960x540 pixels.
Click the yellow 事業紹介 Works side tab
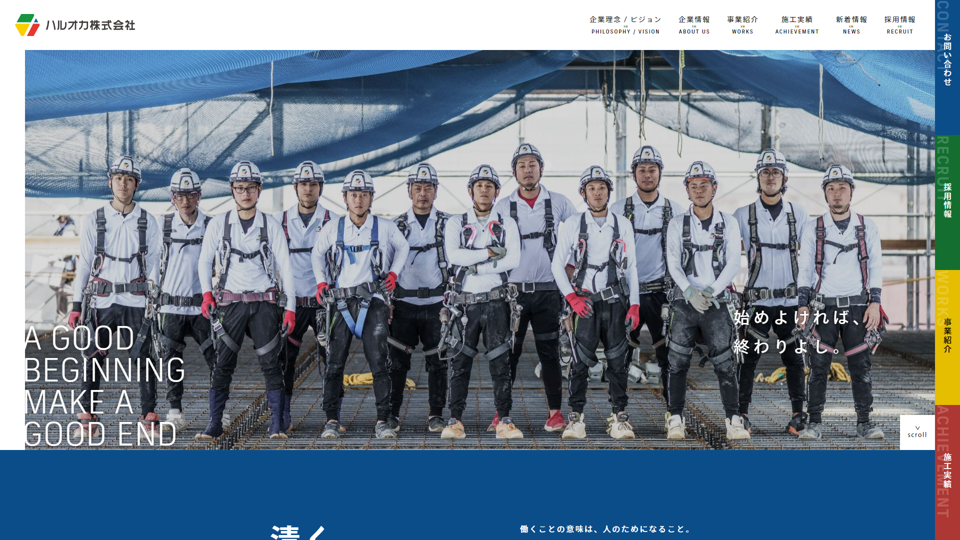(x=947, y=337)
